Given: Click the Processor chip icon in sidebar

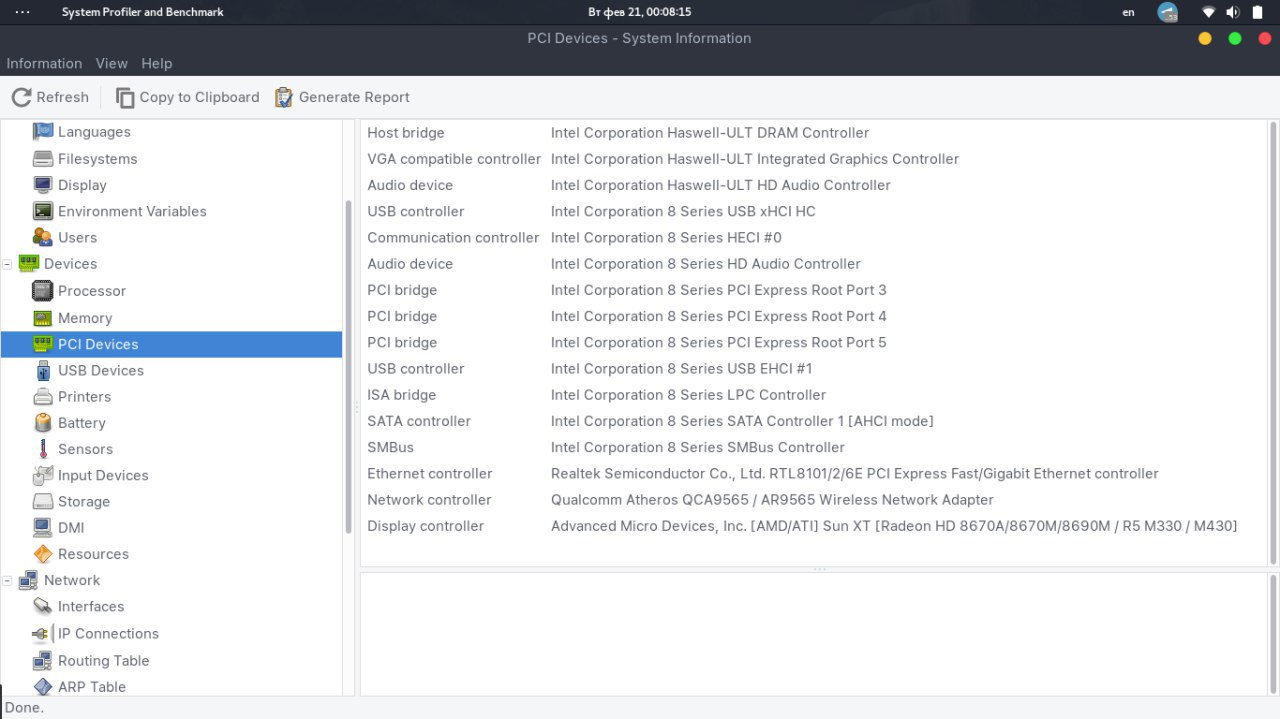Looking at the screenshot, I should pos(42,291).
